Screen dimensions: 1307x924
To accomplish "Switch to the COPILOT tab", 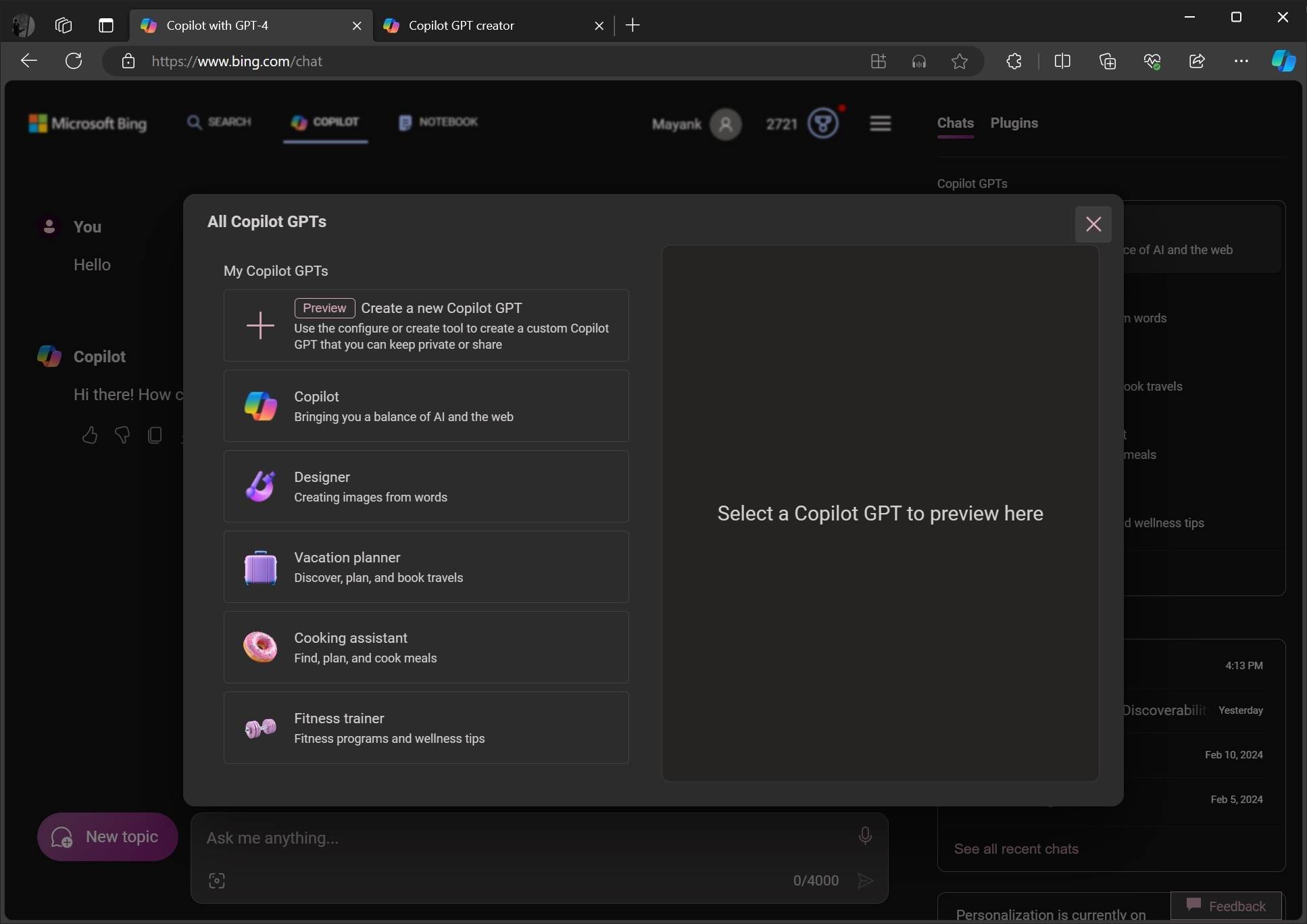I will tap(325, 122).
